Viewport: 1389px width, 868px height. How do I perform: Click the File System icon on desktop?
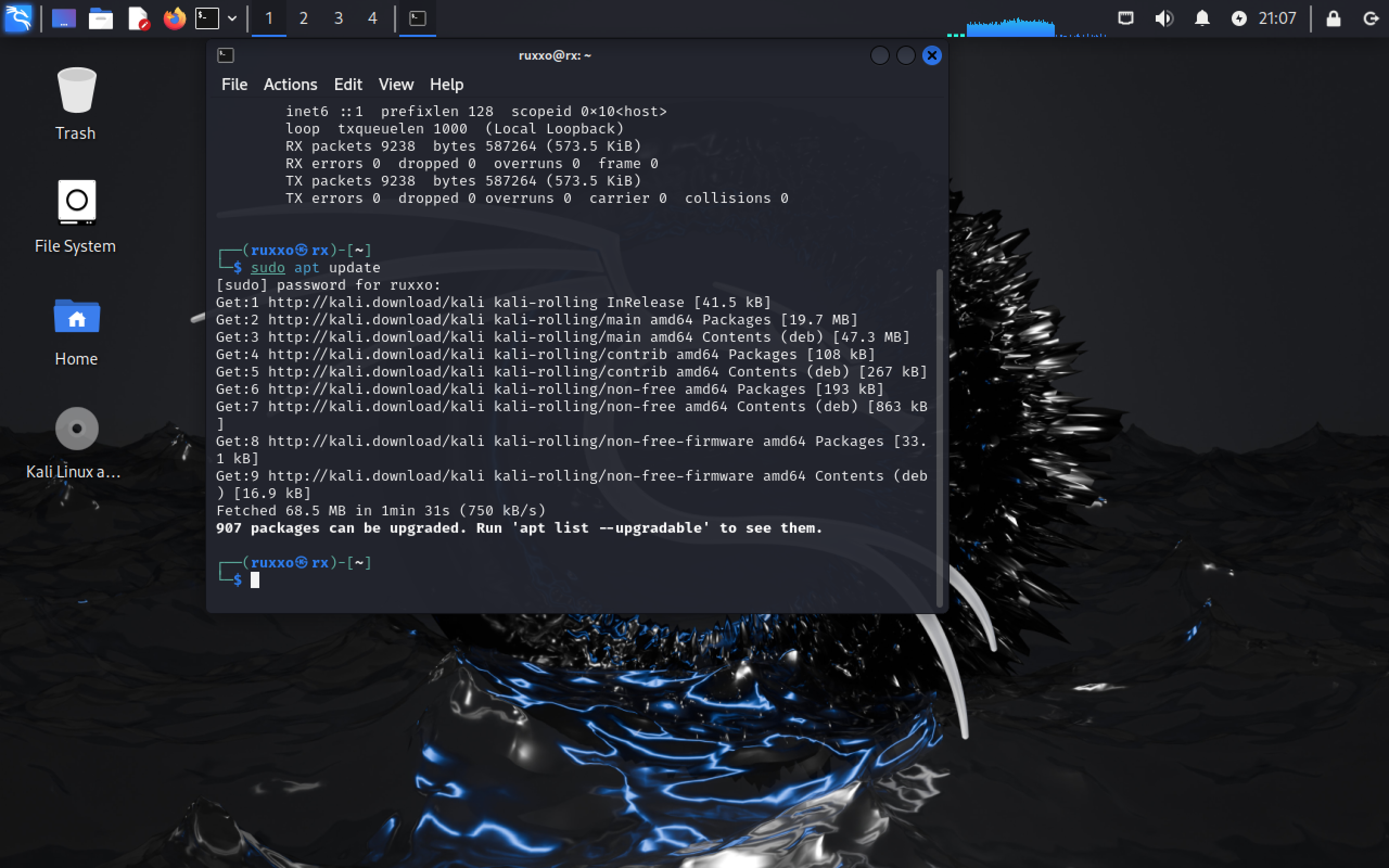(75, 199)
